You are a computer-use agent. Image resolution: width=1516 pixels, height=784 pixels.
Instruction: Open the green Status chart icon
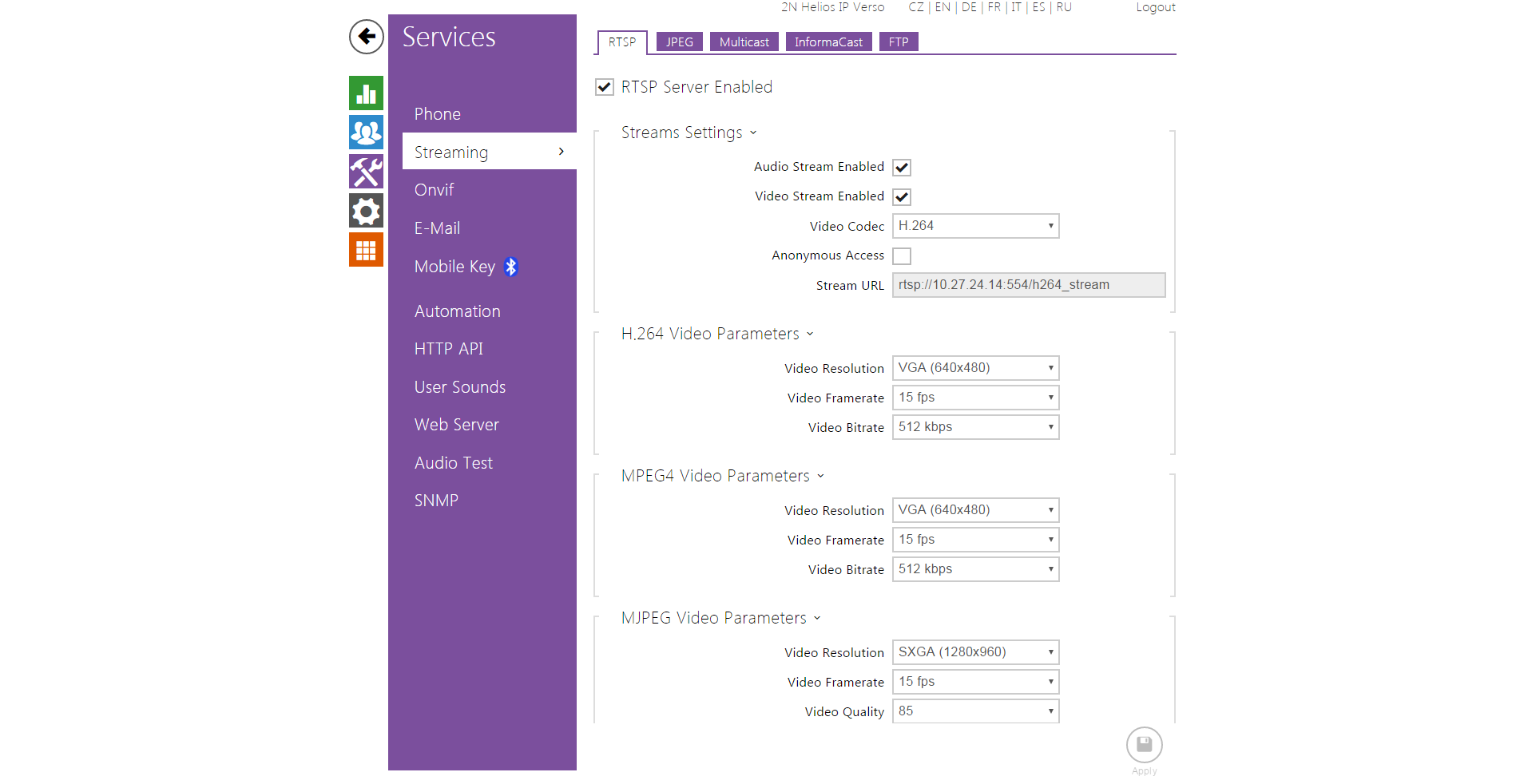coord(366,93)
